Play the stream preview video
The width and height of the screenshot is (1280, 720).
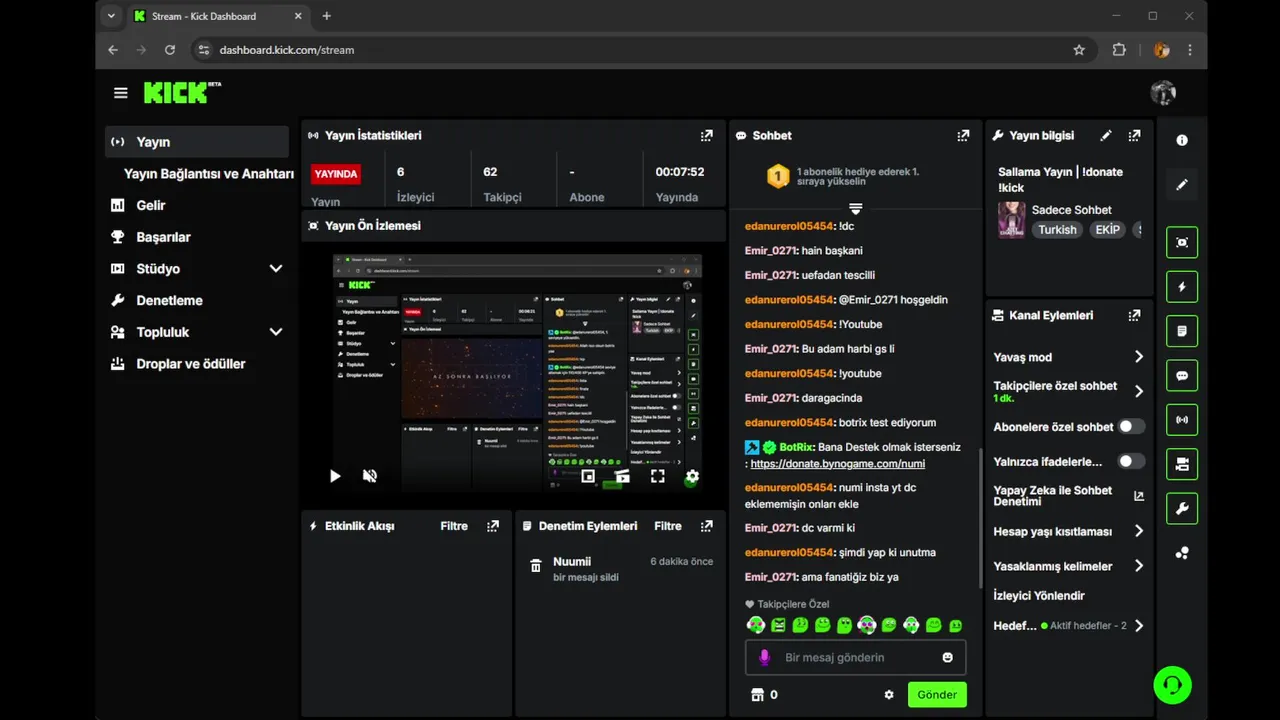click(335, 476)
